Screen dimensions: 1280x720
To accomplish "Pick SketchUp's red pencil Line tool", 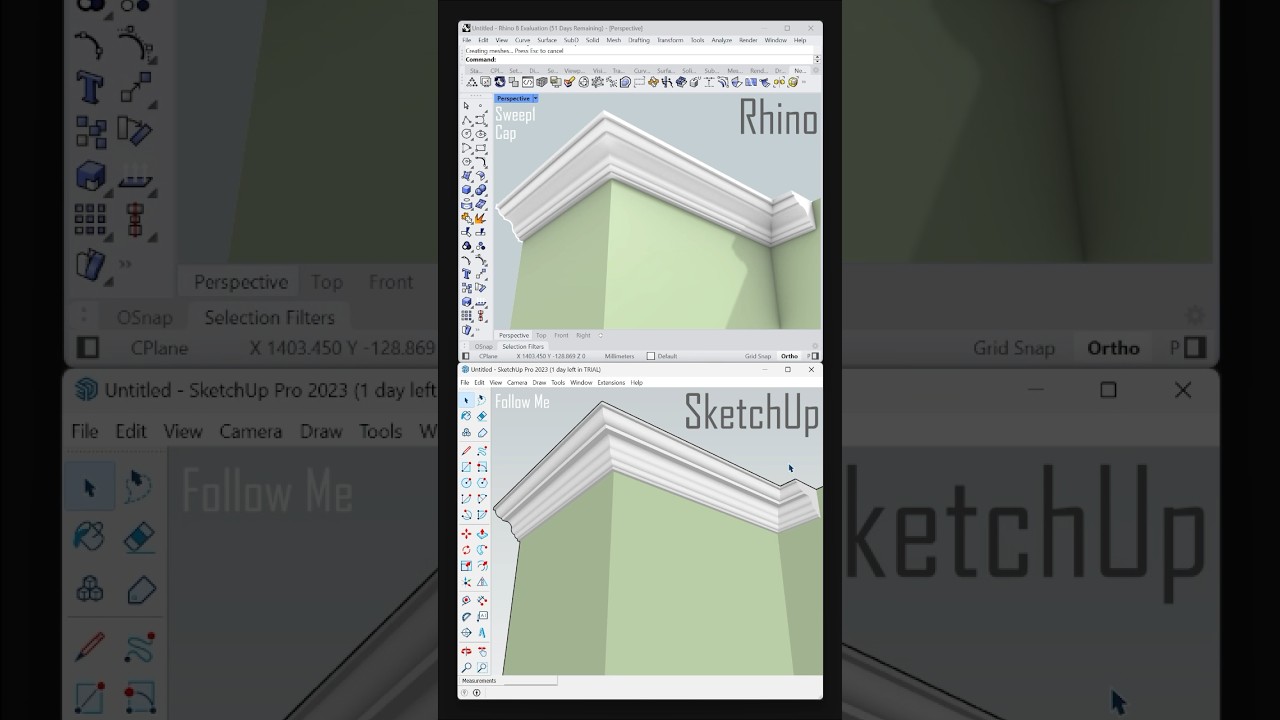I will [x=466, y=450].
